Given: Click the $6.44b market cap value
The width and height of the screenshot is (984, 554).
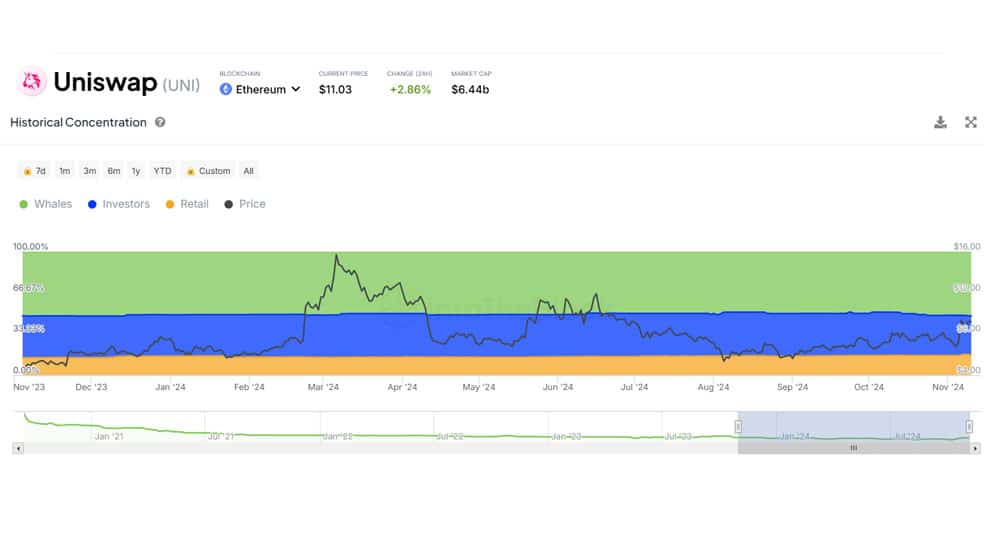Looking at the screenshot, I should pyautogui.click(x=470, y=90).
